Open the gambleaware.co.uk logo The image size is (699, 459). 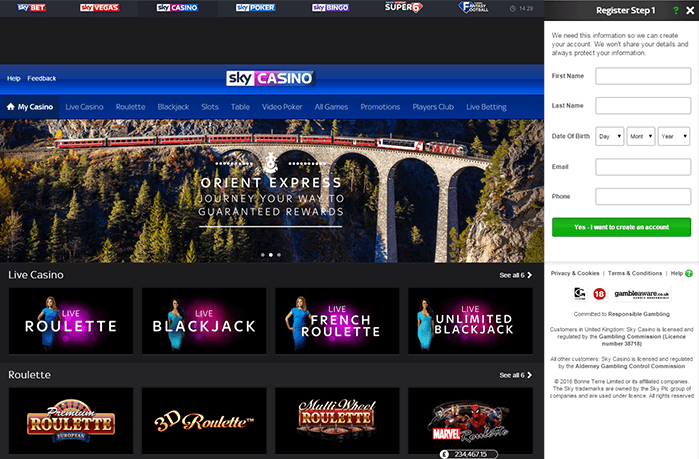[641, 294]
